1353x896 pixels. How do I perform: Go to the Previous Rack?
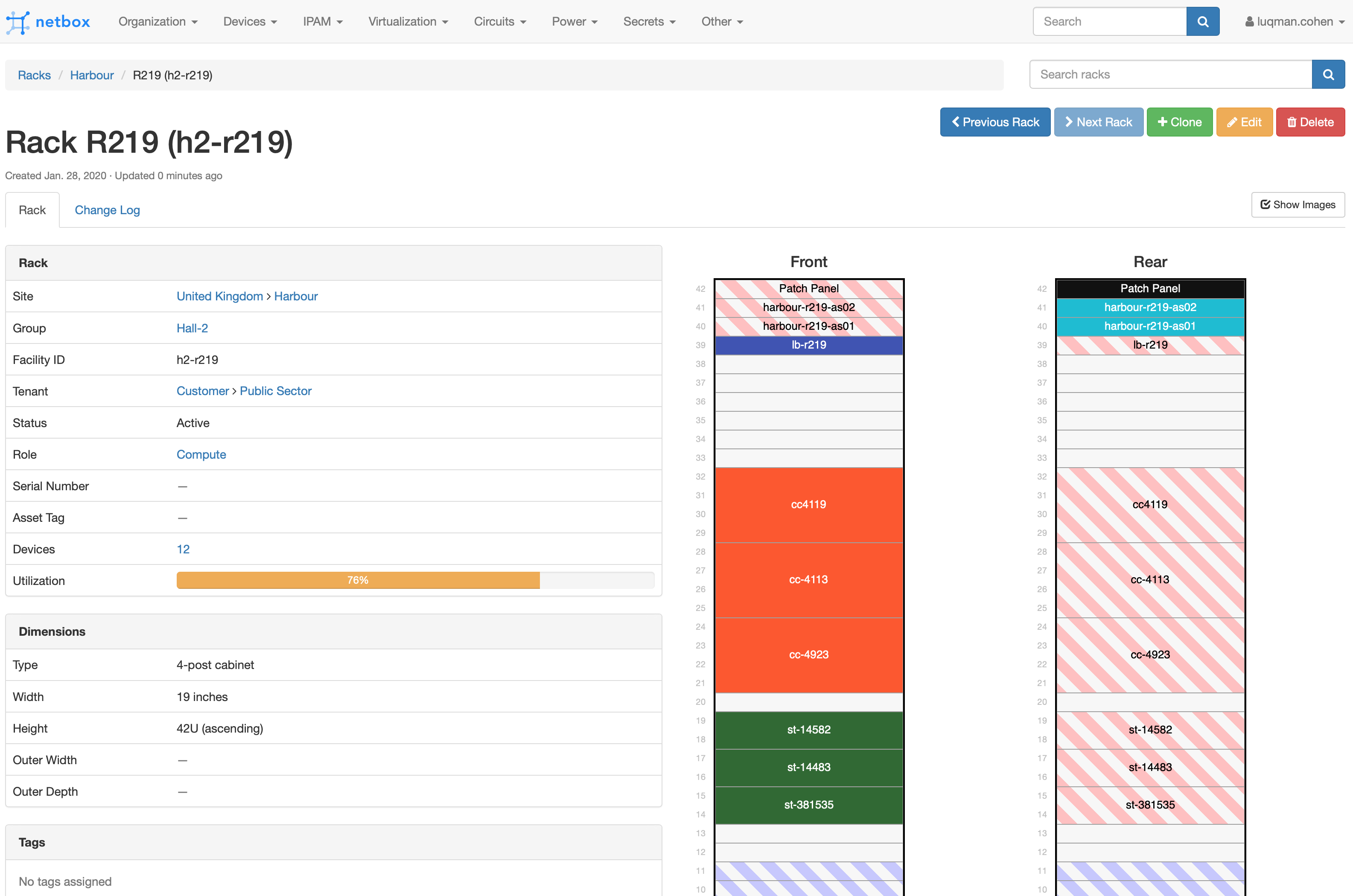pyautogui.click(x=994, y=122)
